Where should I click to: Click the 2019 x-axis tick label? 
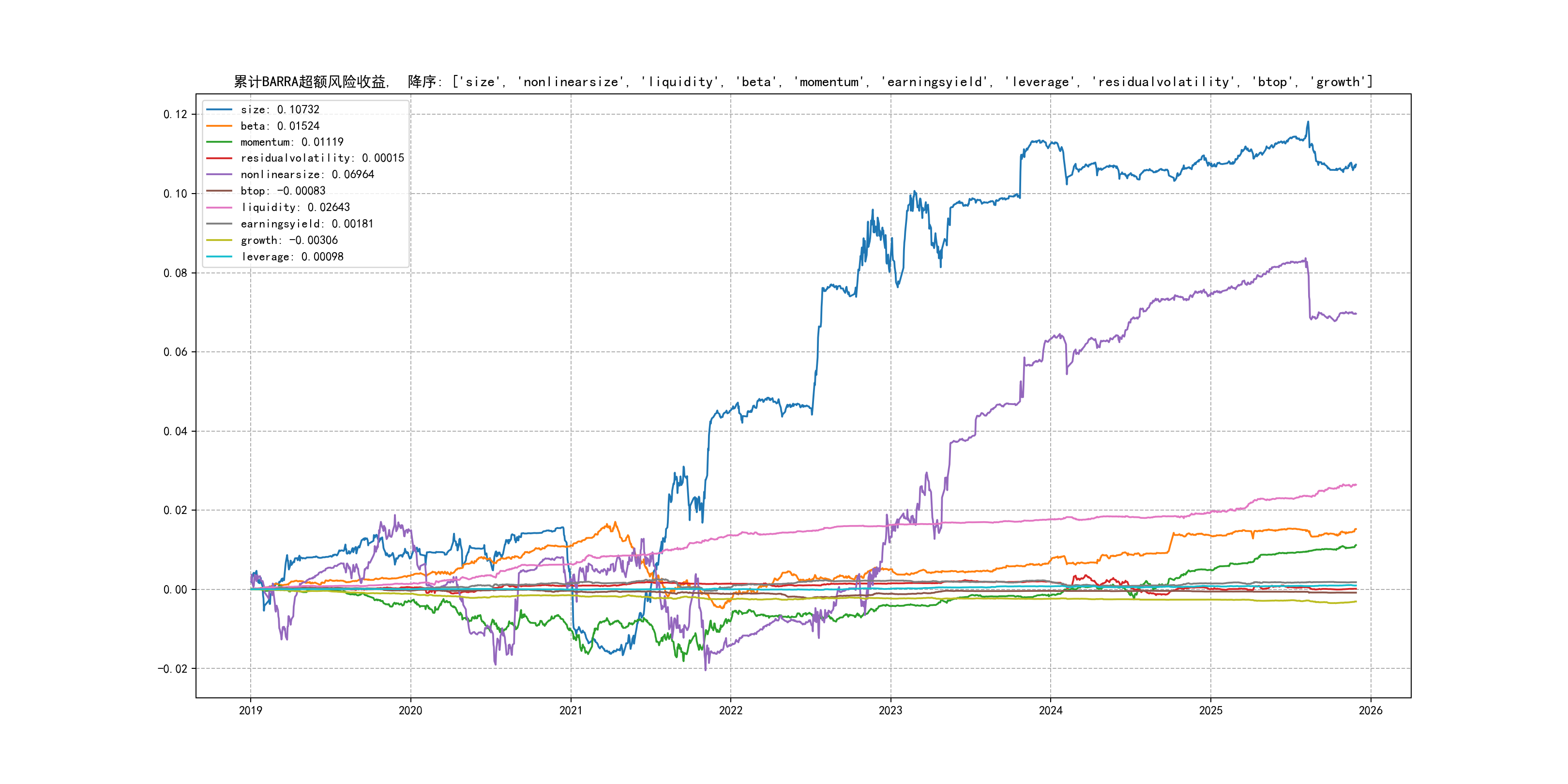(250, 710)
